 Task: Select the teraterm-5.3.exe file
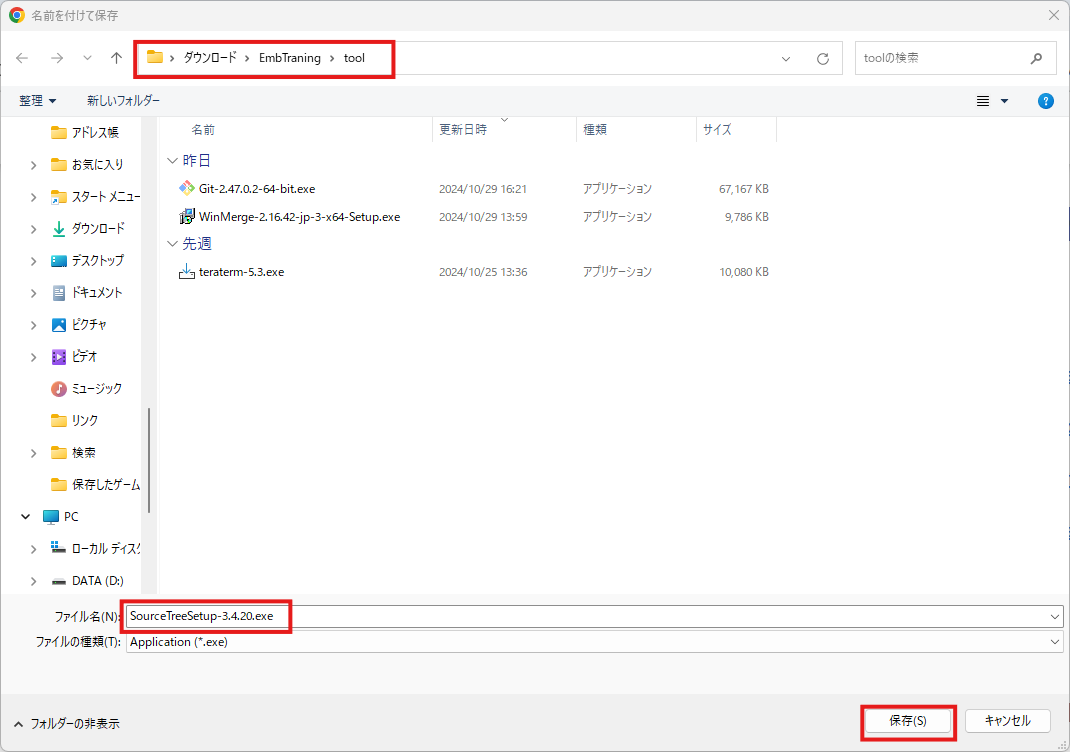pyautogui.click(x=241, y=272)
